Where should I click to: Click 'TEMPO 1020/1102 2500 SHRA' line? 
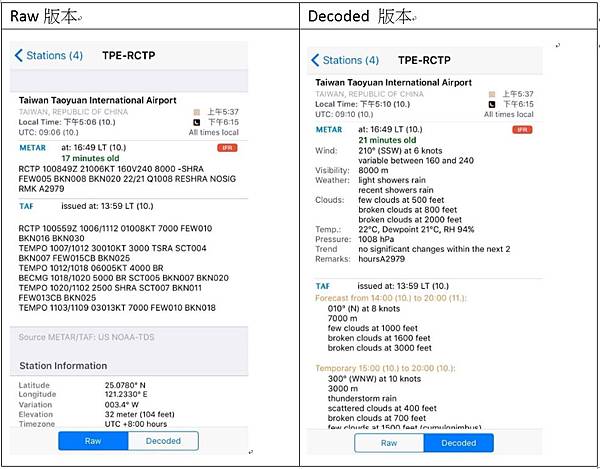110,288
